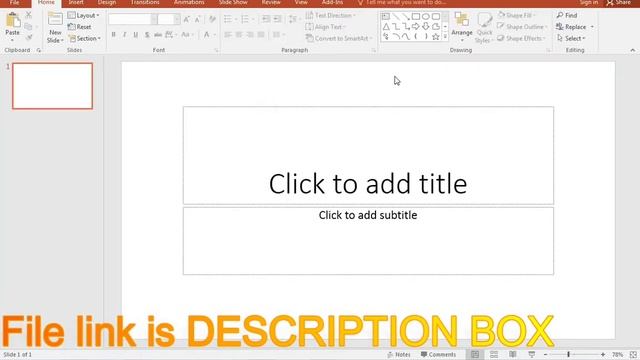
Task: Click the zoom in plus button
Action: pos(603,355)
